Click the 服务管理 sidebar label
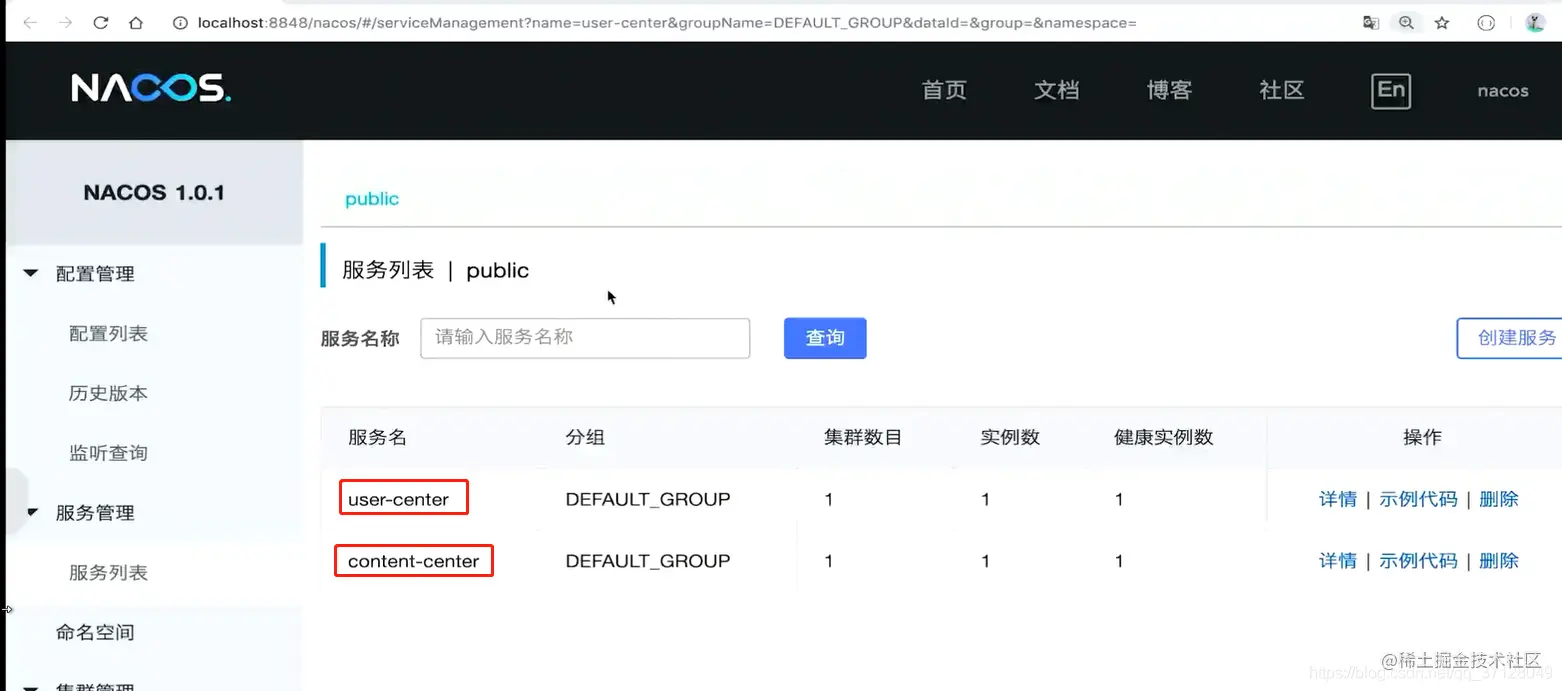 (95, 513)
